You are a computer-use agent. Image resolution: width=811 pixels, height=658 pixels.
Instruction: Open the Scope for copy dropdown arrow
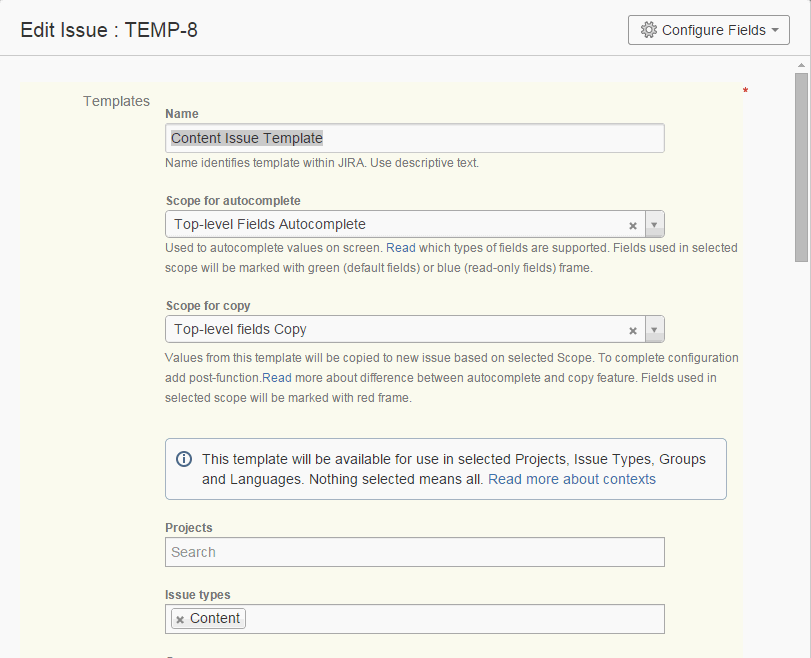tap(655, 329)
